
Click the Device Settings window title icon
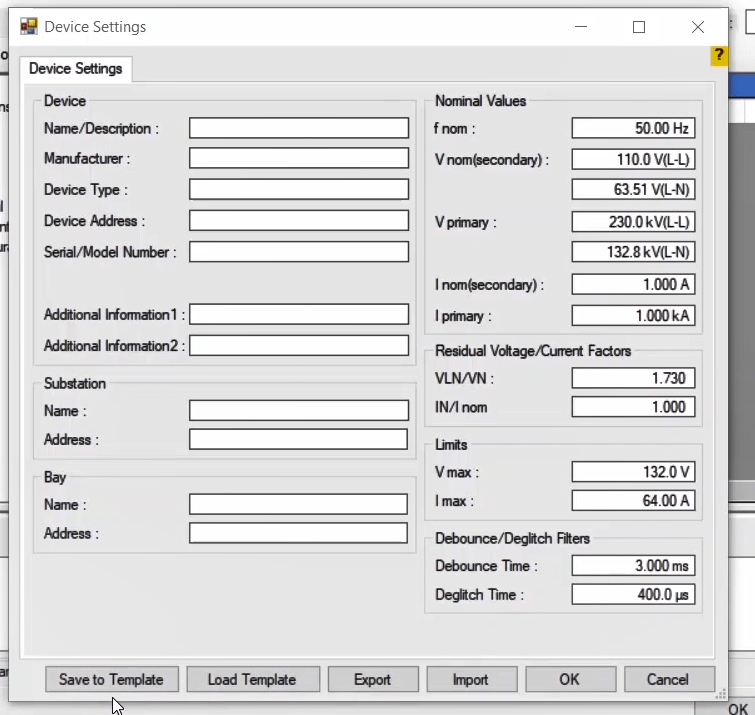click(x=28, y=27)
